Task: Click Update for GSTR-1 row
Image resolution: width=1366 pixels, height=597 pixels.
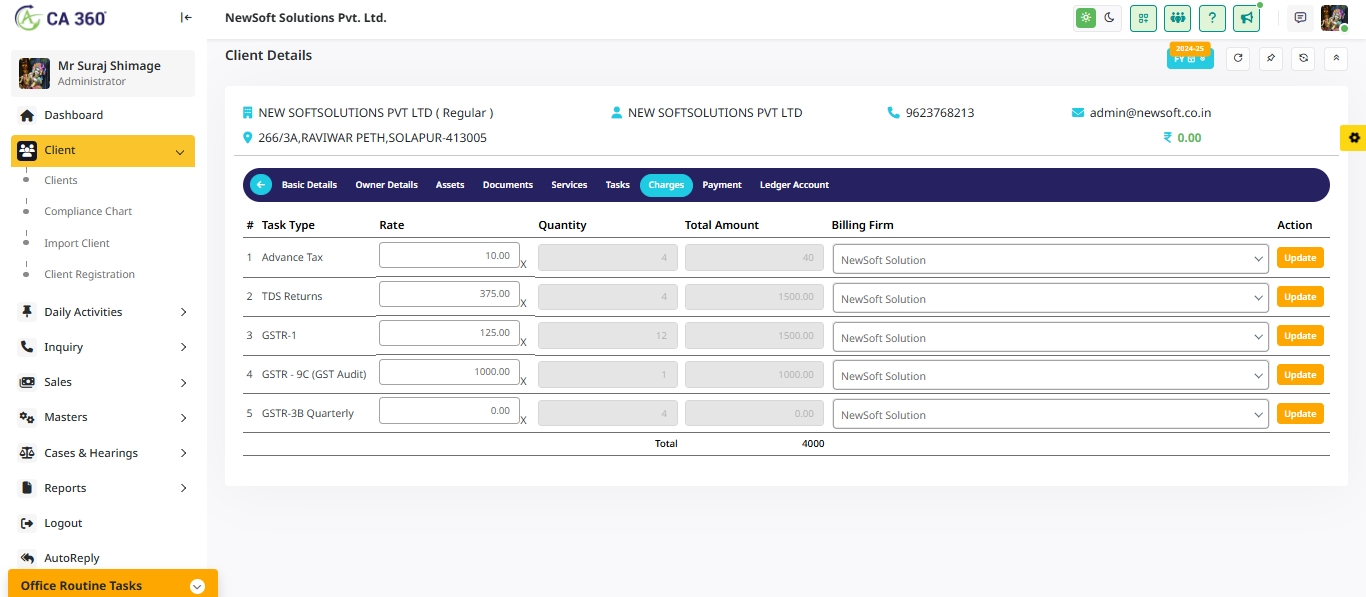Action: click(x=1300, y=336)
